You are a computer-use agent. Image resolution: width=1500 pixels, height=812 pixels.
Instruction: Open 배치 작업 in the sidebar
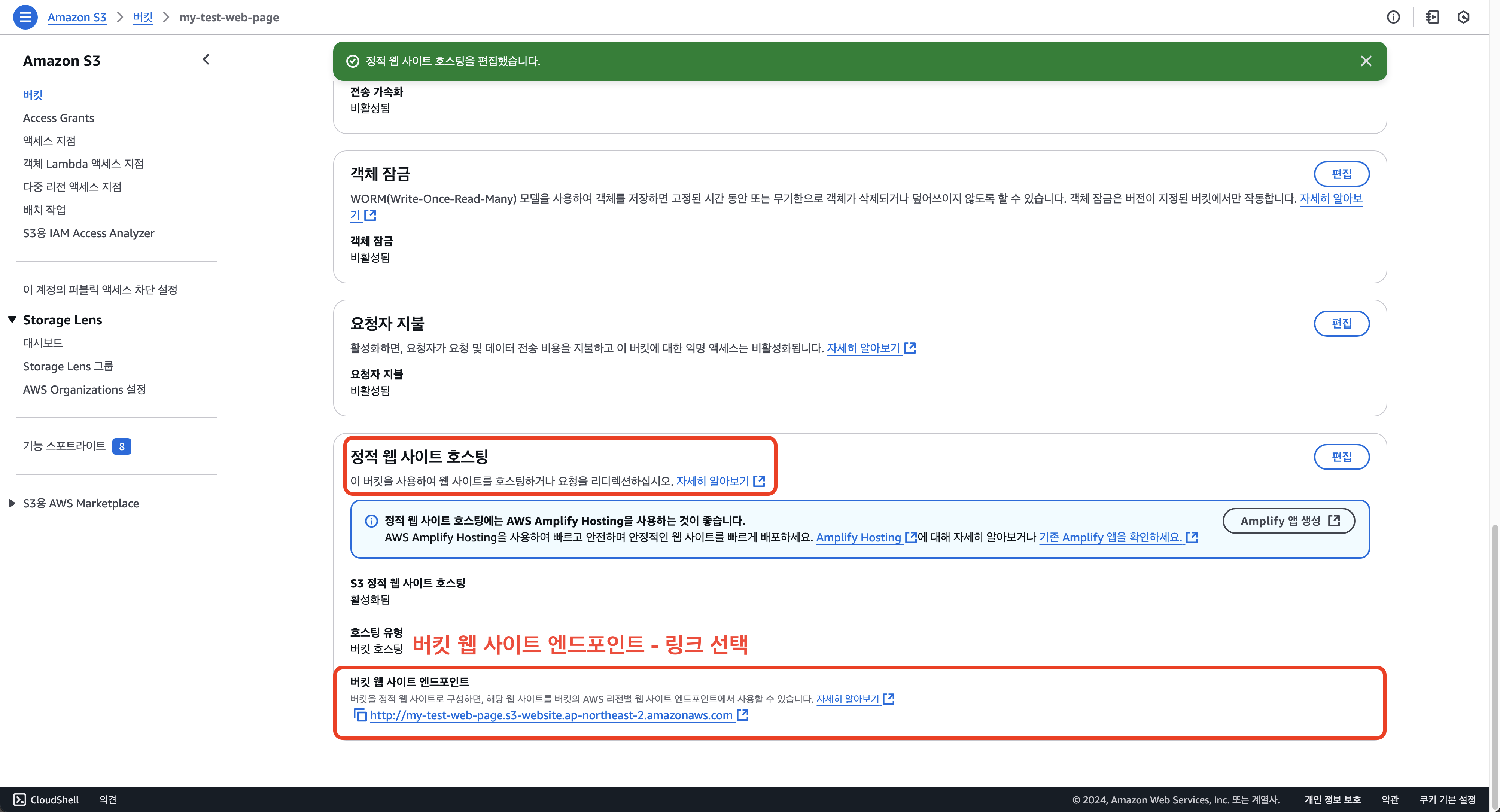44,210
